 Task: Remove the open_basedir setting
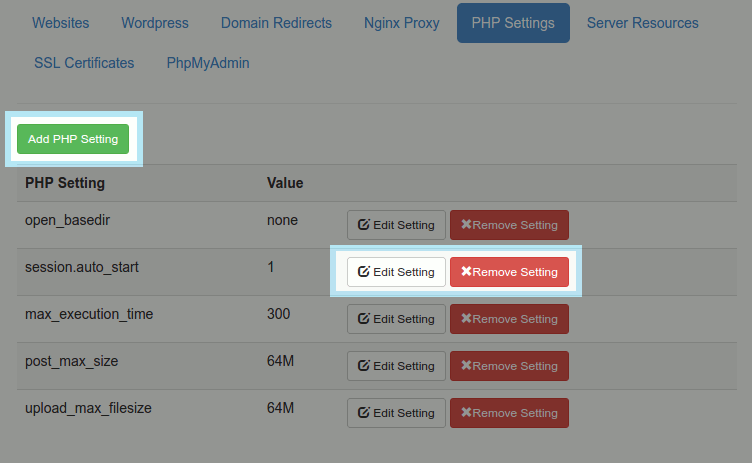click(509, 225)
